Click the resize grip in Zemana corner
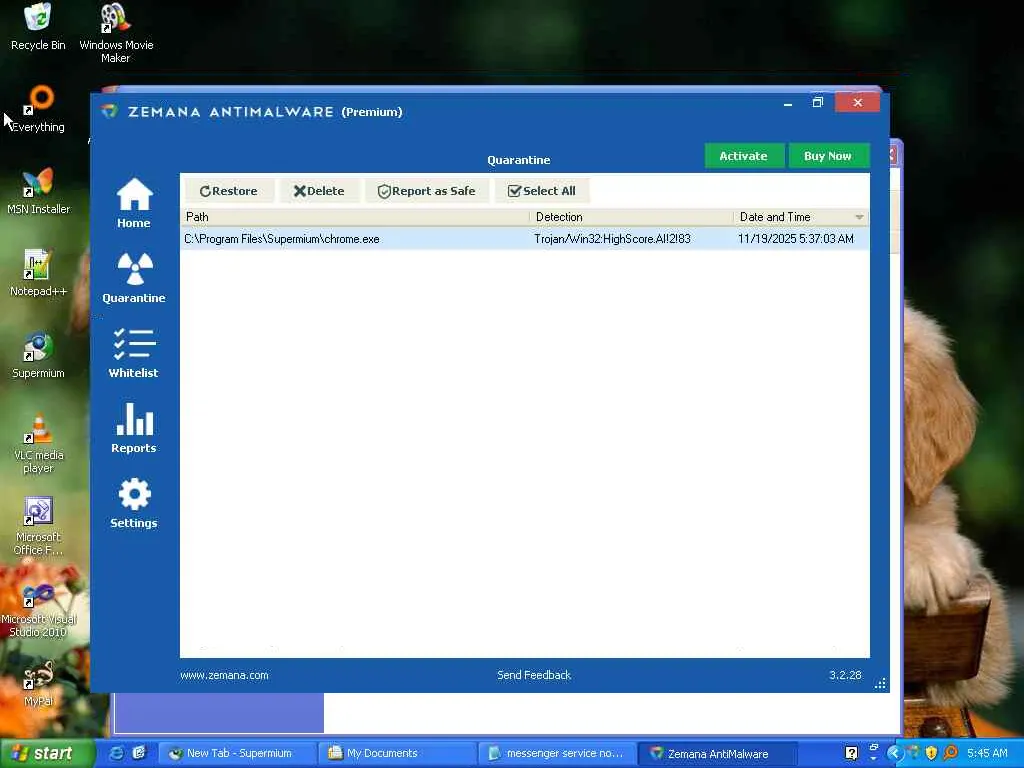Screen dimensions: 1024x768 (880, 683)
